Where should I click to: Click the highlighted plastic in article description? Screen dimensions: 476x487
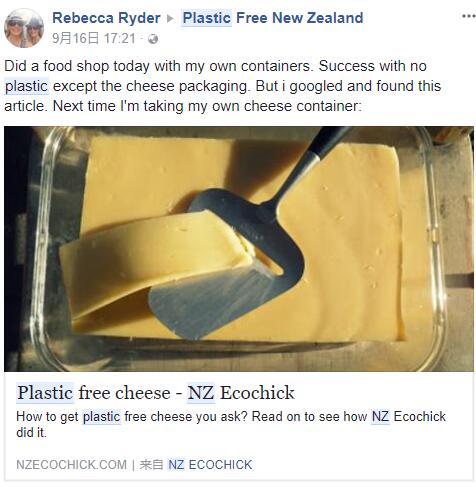click(101, 417)
